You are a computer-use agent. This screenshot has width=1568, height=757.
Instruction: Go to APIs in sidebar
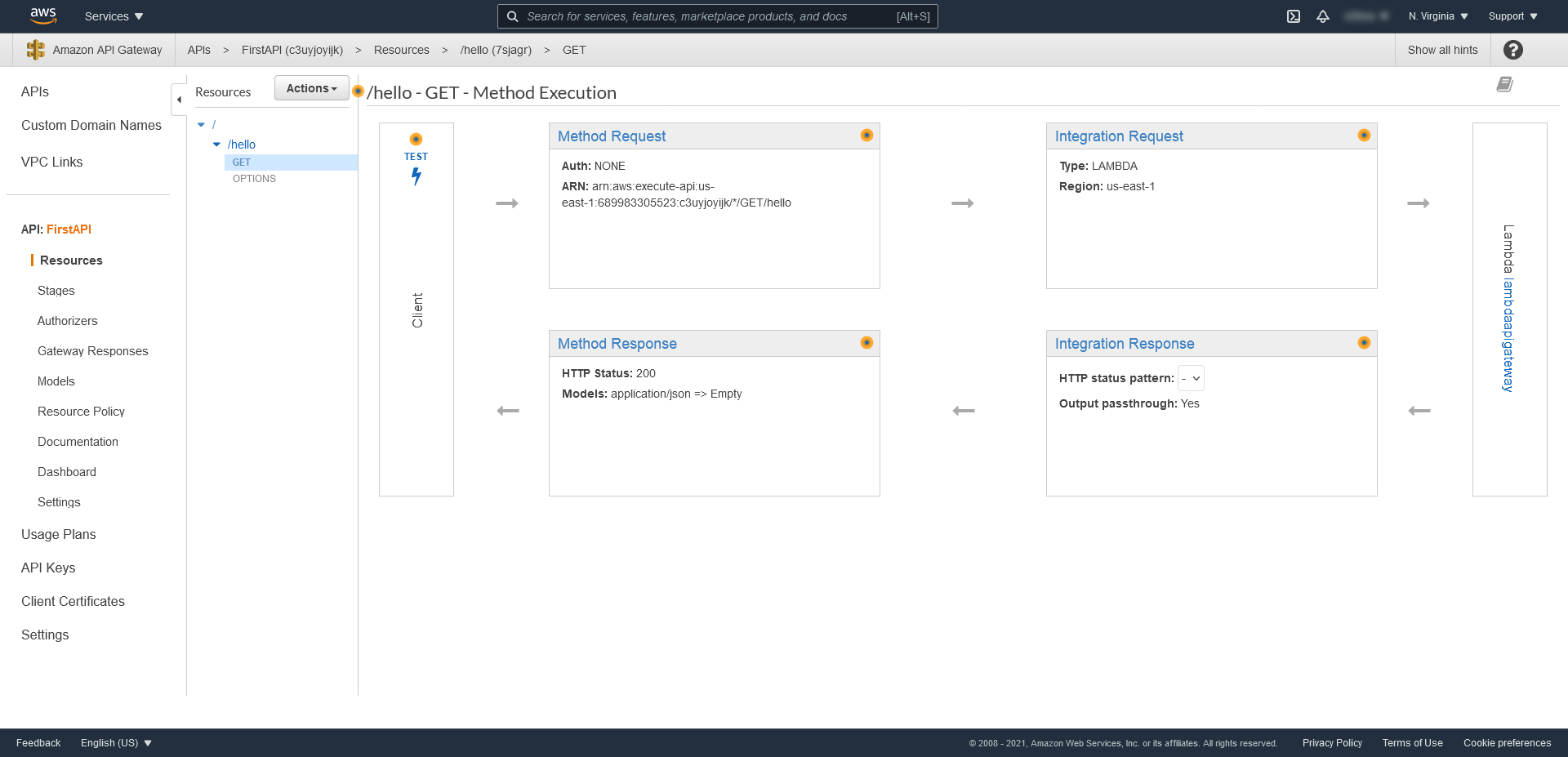click(x=35, y=91)
